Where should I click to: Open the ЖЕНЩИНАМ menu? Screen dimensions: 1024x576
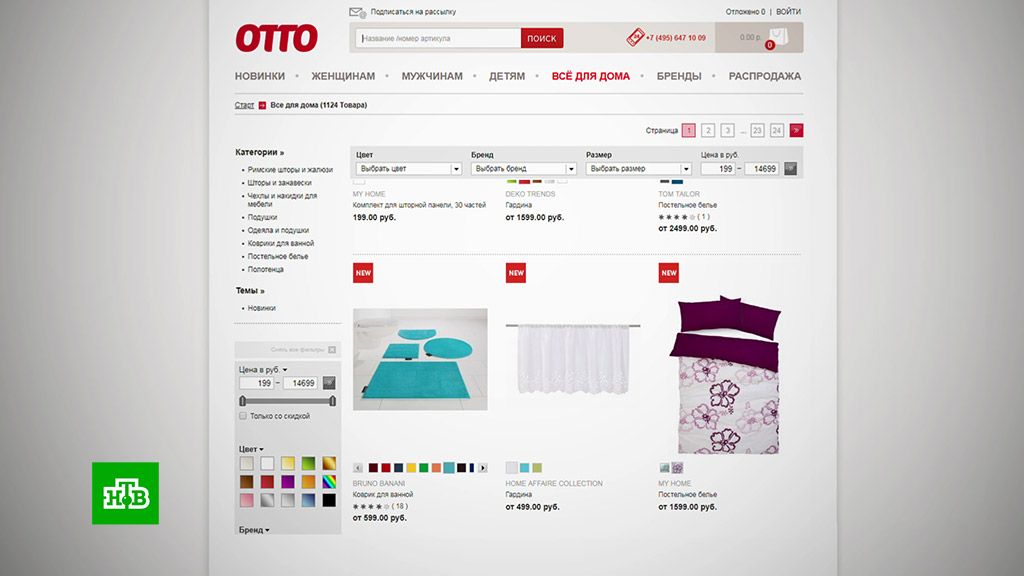[343, 76]
